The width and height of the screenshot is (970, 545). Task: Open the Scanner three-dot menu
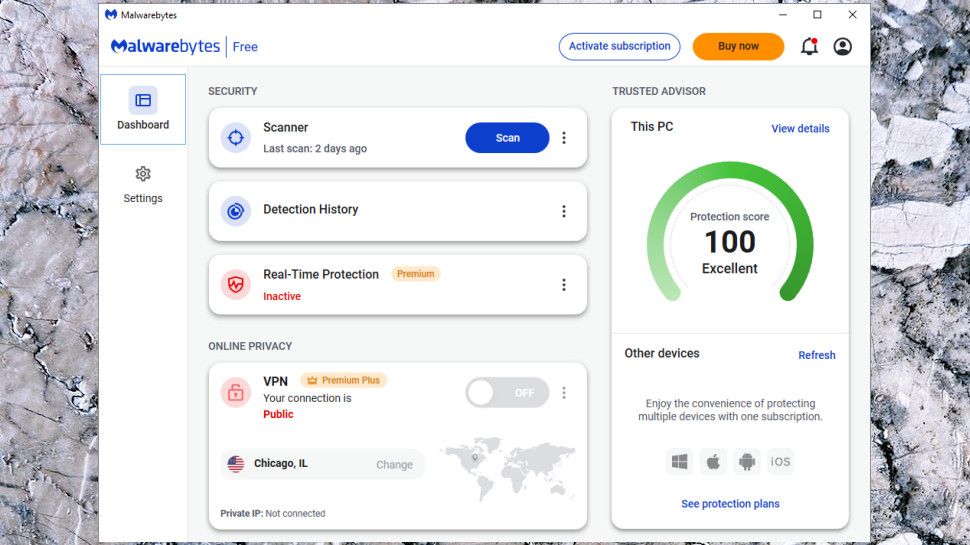(564, 138)
